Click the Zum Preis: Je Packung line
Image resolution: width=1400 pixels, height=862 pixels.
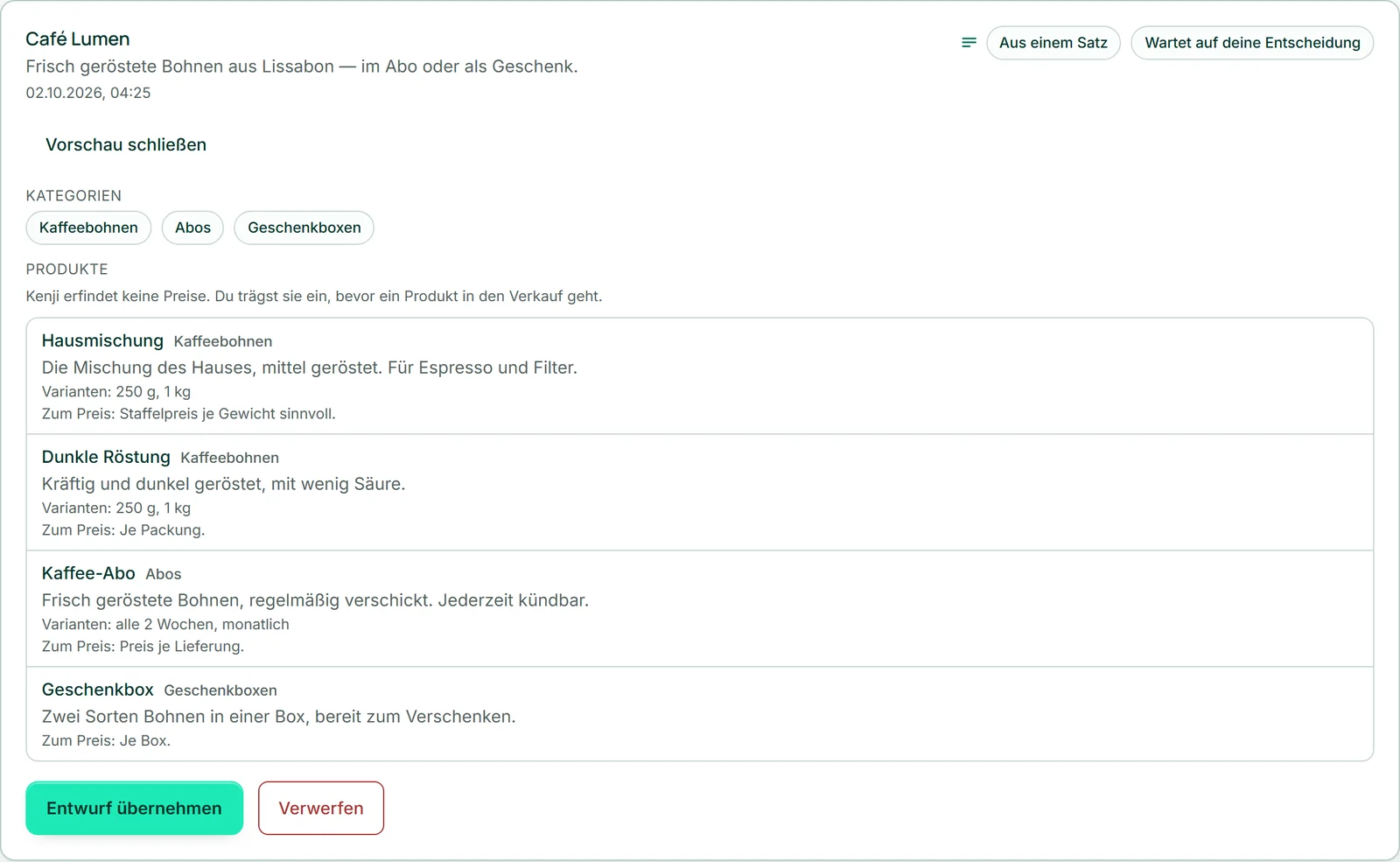point(123,530)
